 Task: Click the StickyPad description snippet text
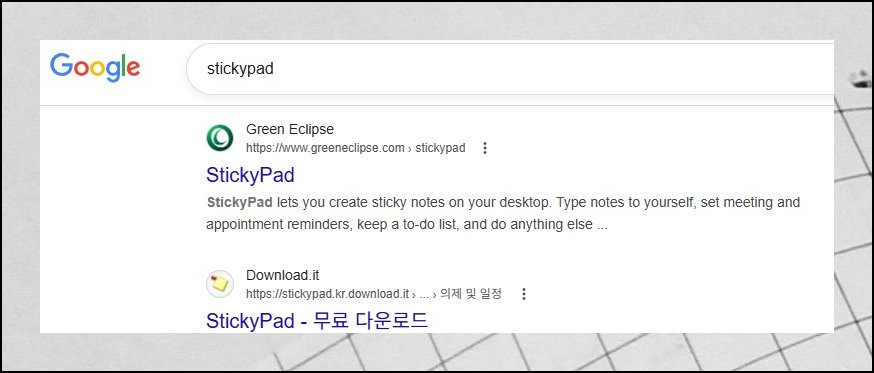pos(503,214)
